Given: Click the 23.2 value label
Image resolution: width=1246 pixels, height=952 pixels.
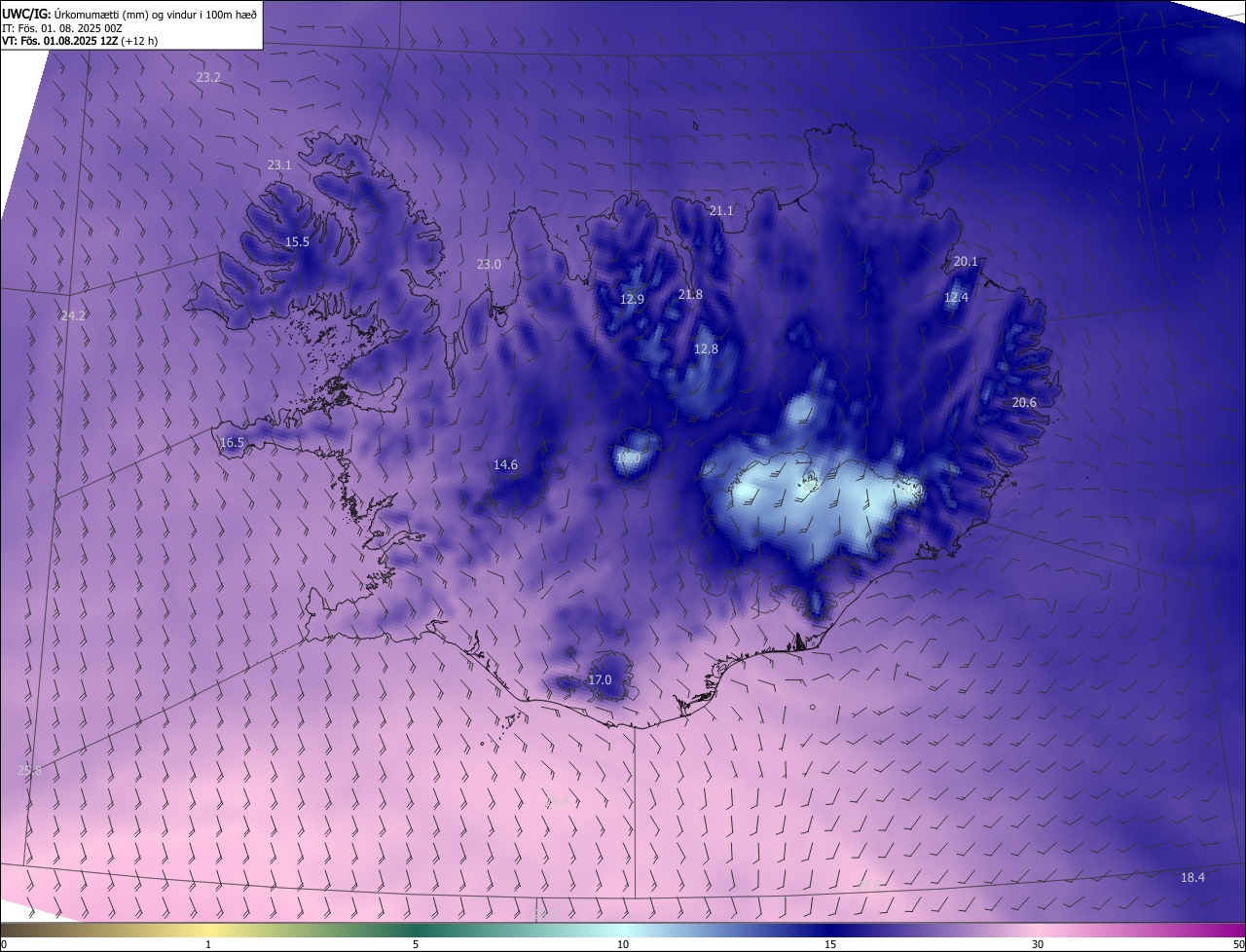Looking at the screenshot, I should tap(208, 77).
